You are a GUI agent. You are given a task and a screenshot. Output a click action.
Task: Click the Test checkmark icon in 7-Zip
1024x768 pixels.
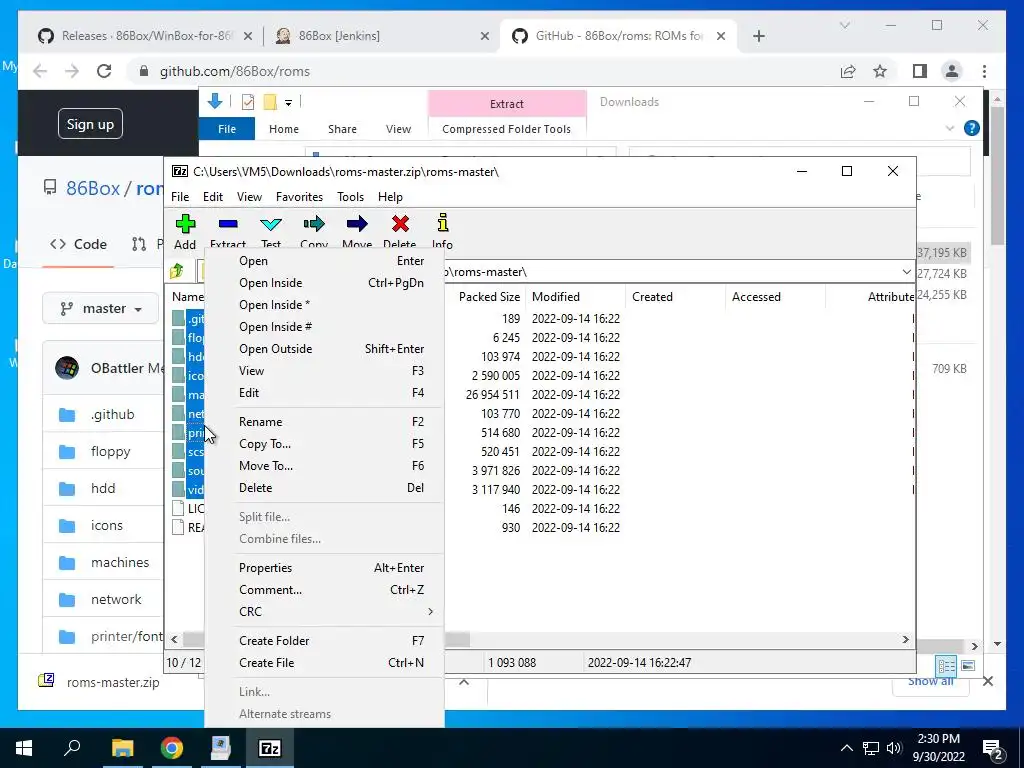click(x=271, y=225)
